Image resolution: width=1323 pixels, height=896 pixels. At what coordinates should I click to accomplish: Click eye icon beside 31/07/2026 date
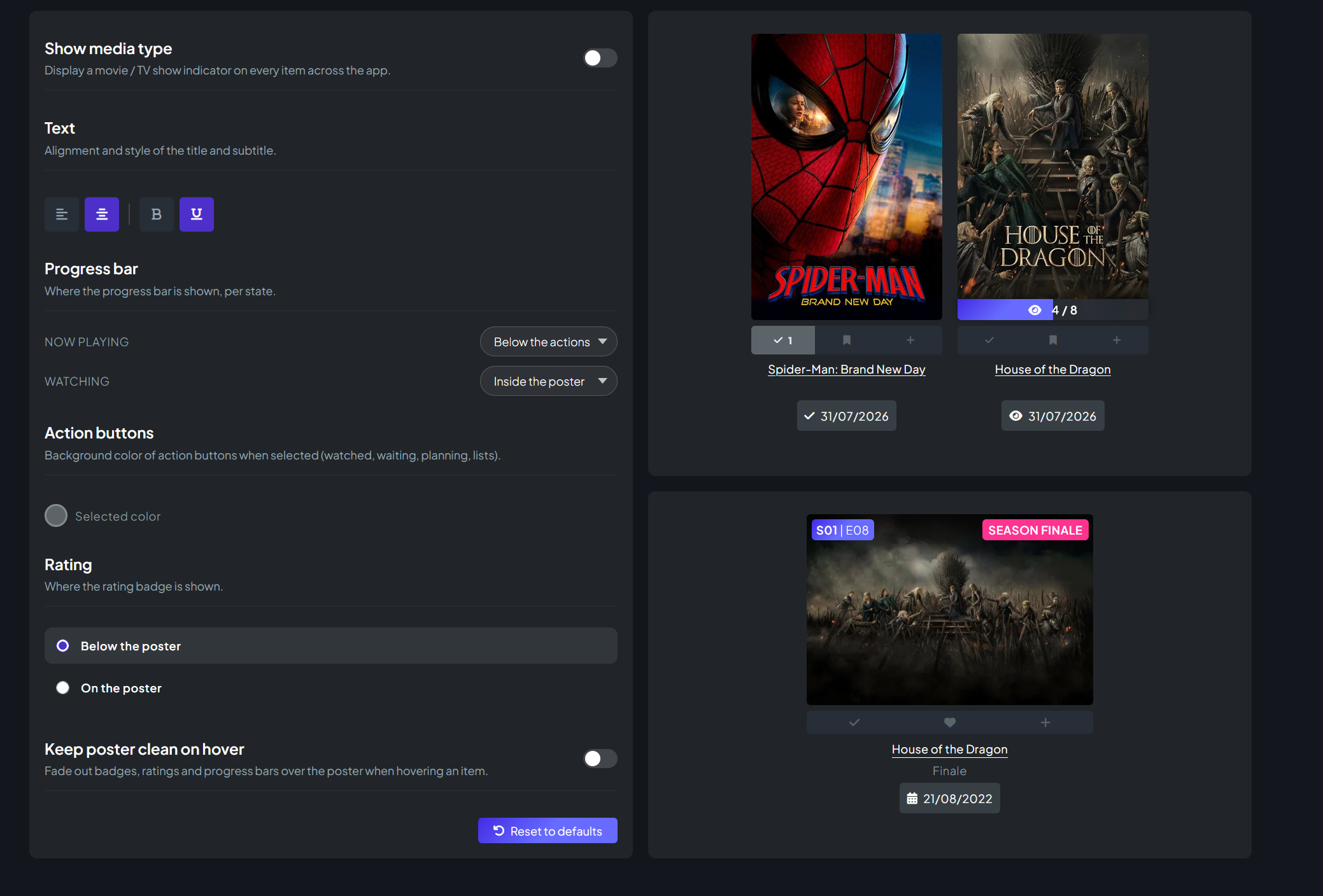point(1016,416)
